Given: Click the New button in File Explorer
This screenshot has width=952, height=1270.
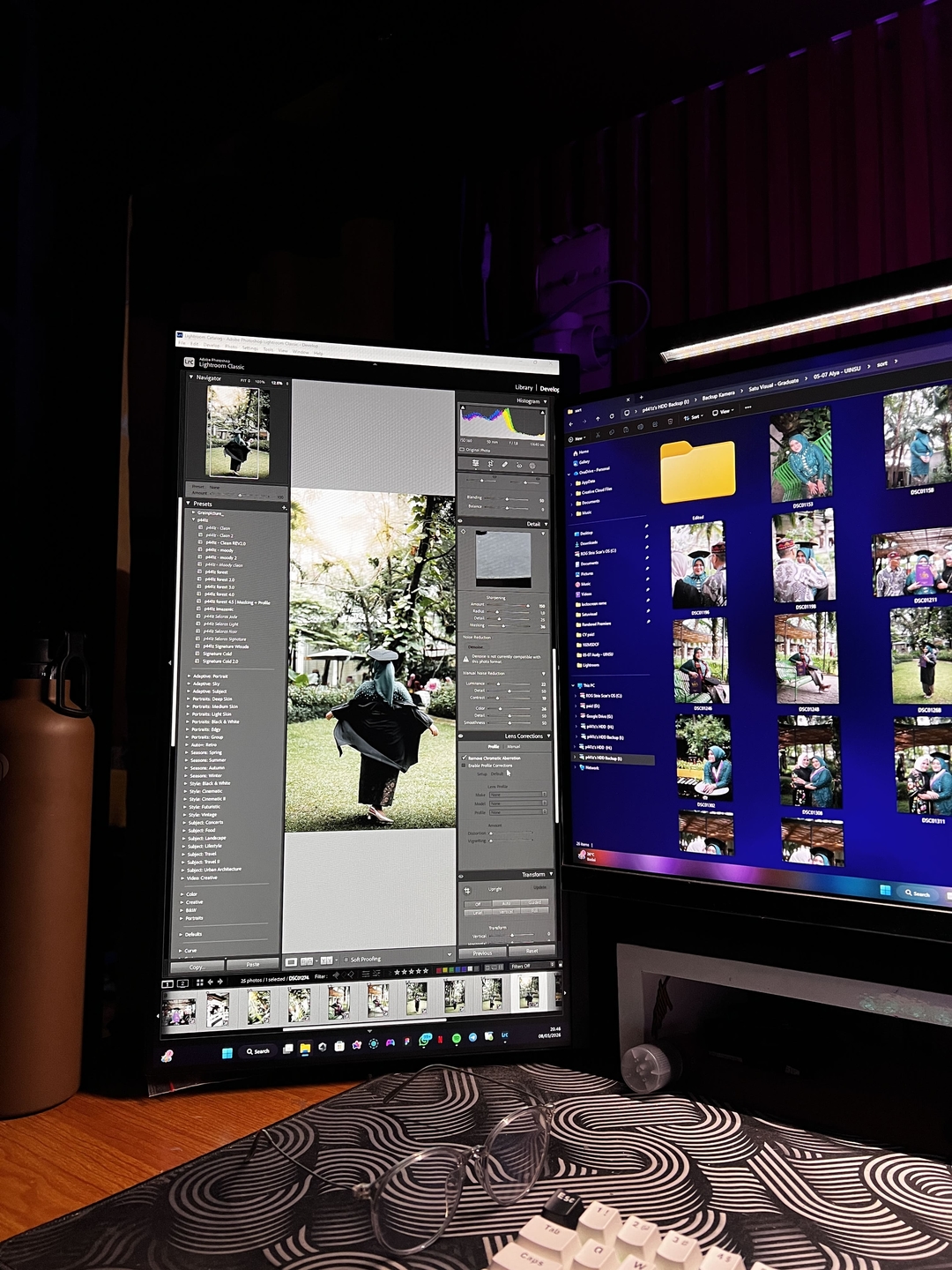Looking at the screenshot, I should tap(577, 438).
